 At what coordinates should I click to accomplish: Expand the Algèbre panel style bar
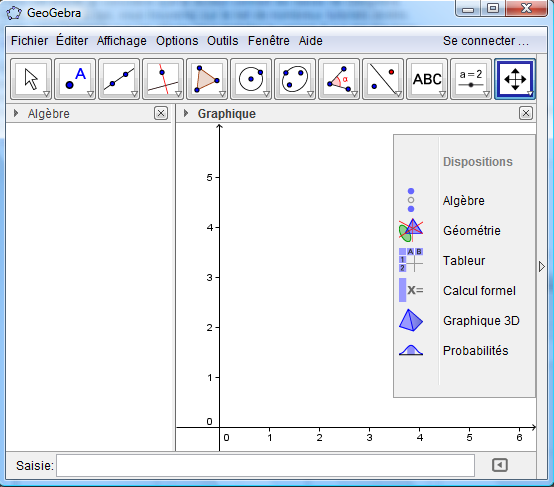coord(16,113)
